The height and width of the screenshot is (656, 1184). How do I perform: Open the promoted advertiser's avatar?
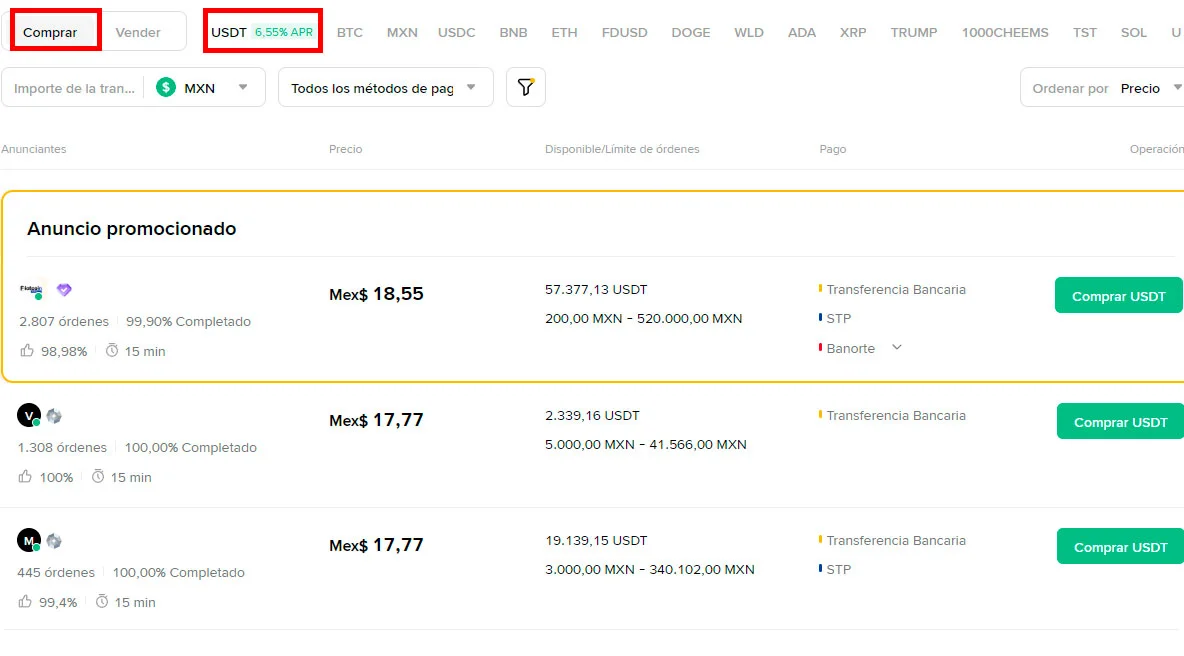pyautogui.click(x=31, y=290)
